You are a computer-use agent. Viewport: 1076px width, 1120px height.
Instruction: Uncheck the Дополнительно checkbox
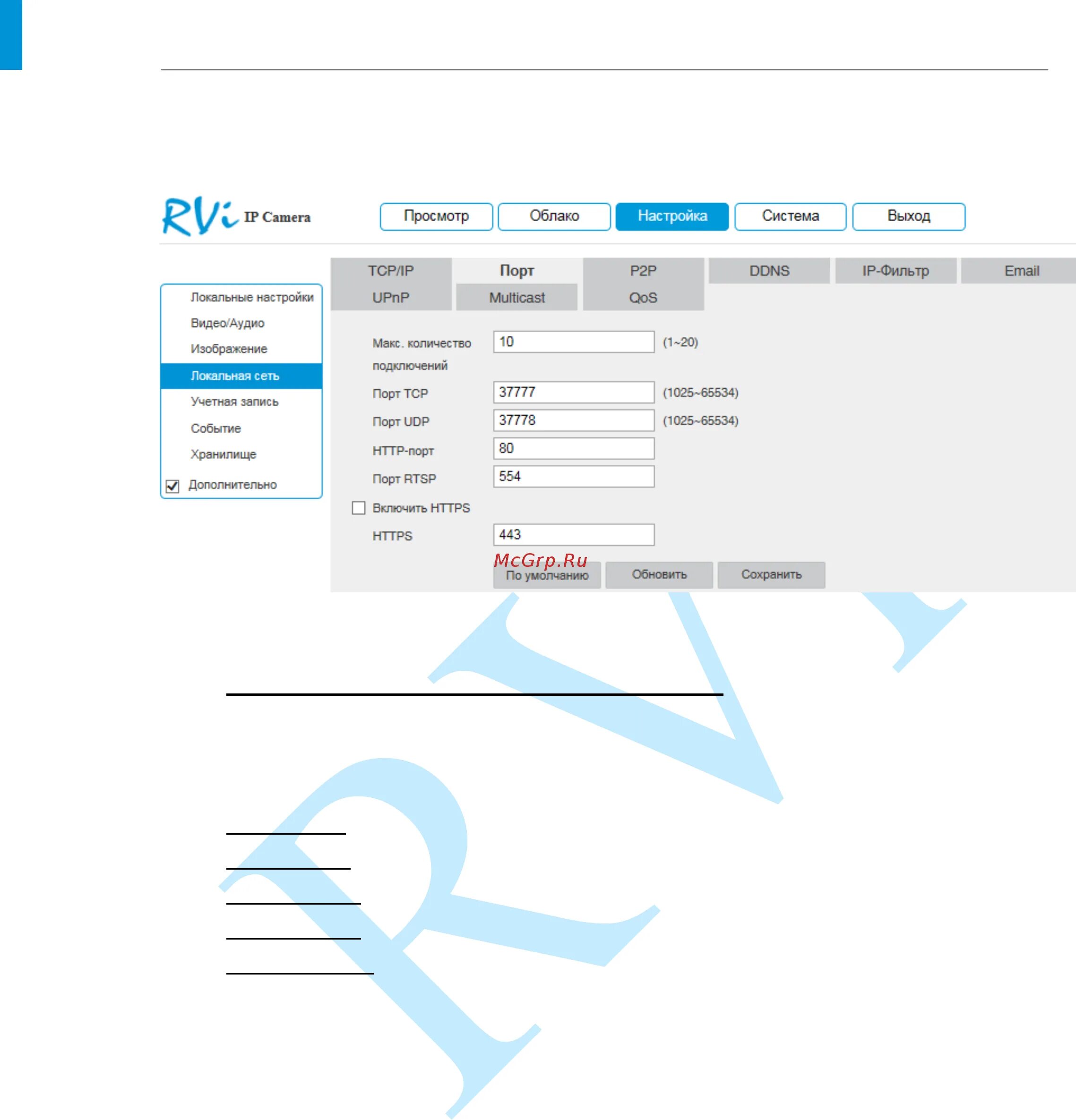(172, 486)
